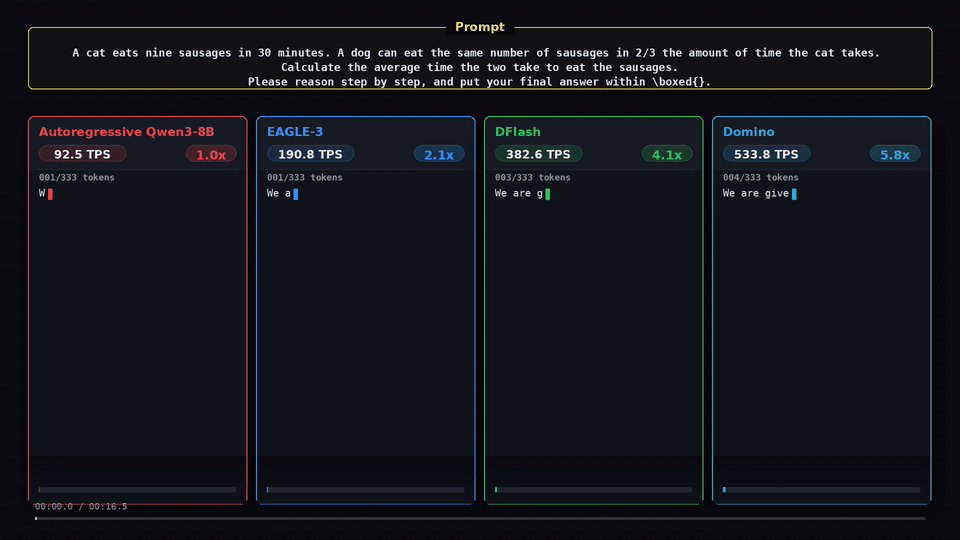Screen dimensions: 960x540
Task: Click the EAGLE-3 panel progress bar
Action: (366, 490)
